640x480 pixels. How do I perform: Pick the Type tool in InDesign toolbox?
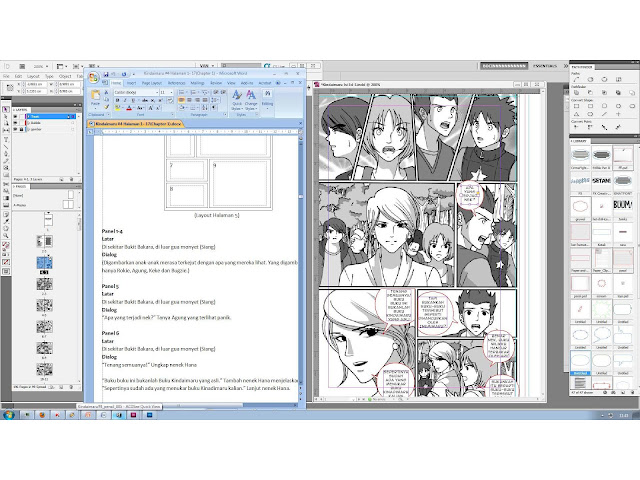point(6,139)
